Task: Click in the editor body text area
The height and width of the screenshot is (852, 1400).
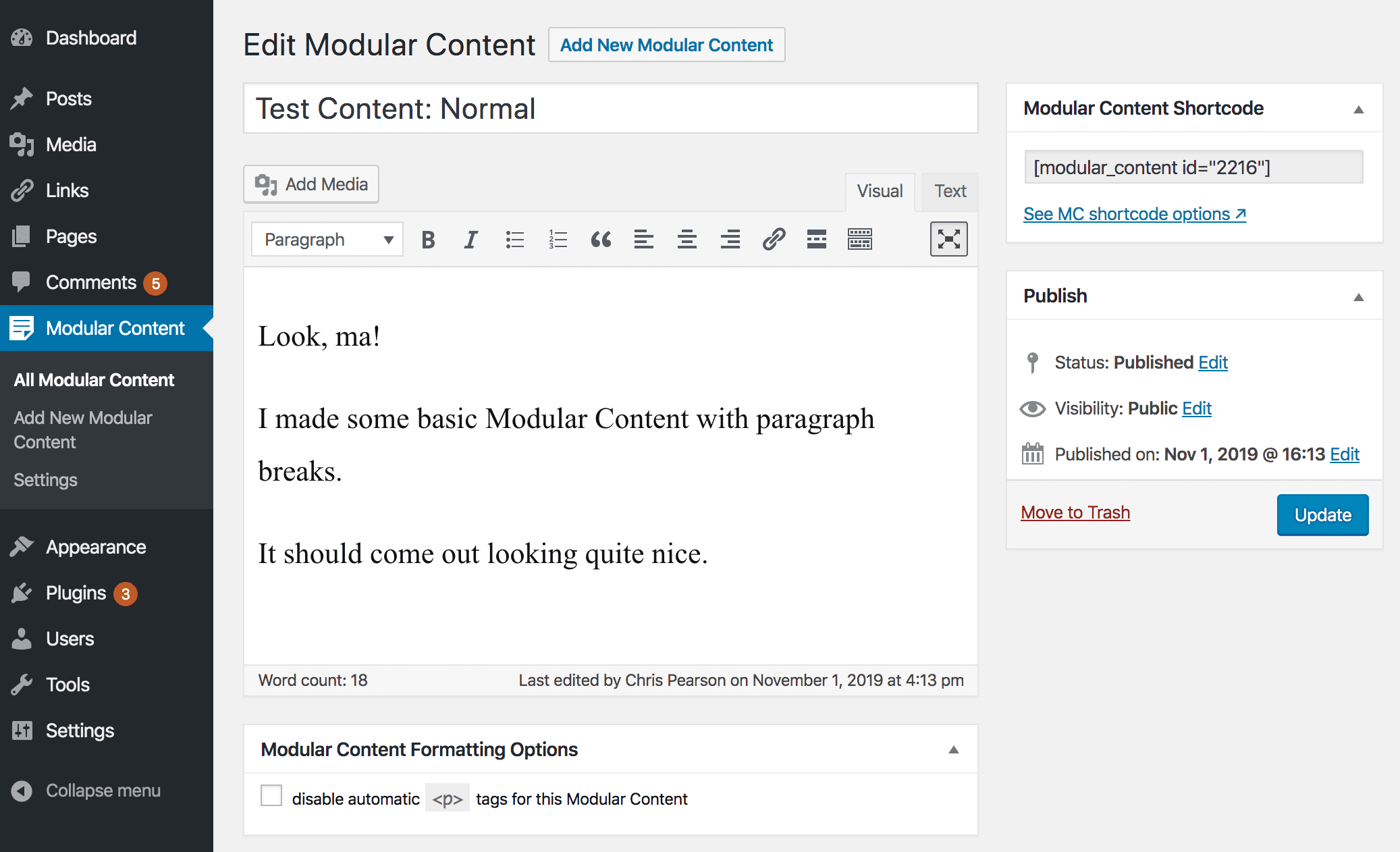Action: tap(611, 466)
